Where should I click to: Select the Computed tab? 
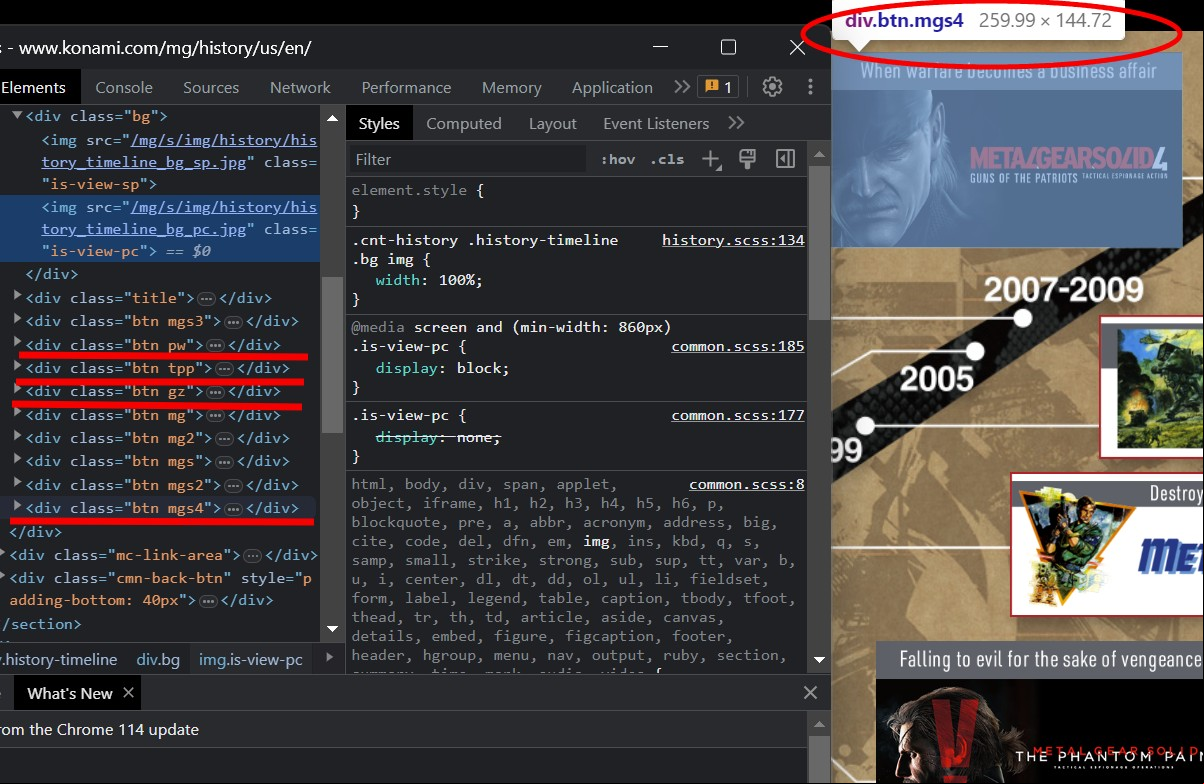pos(464,123)
